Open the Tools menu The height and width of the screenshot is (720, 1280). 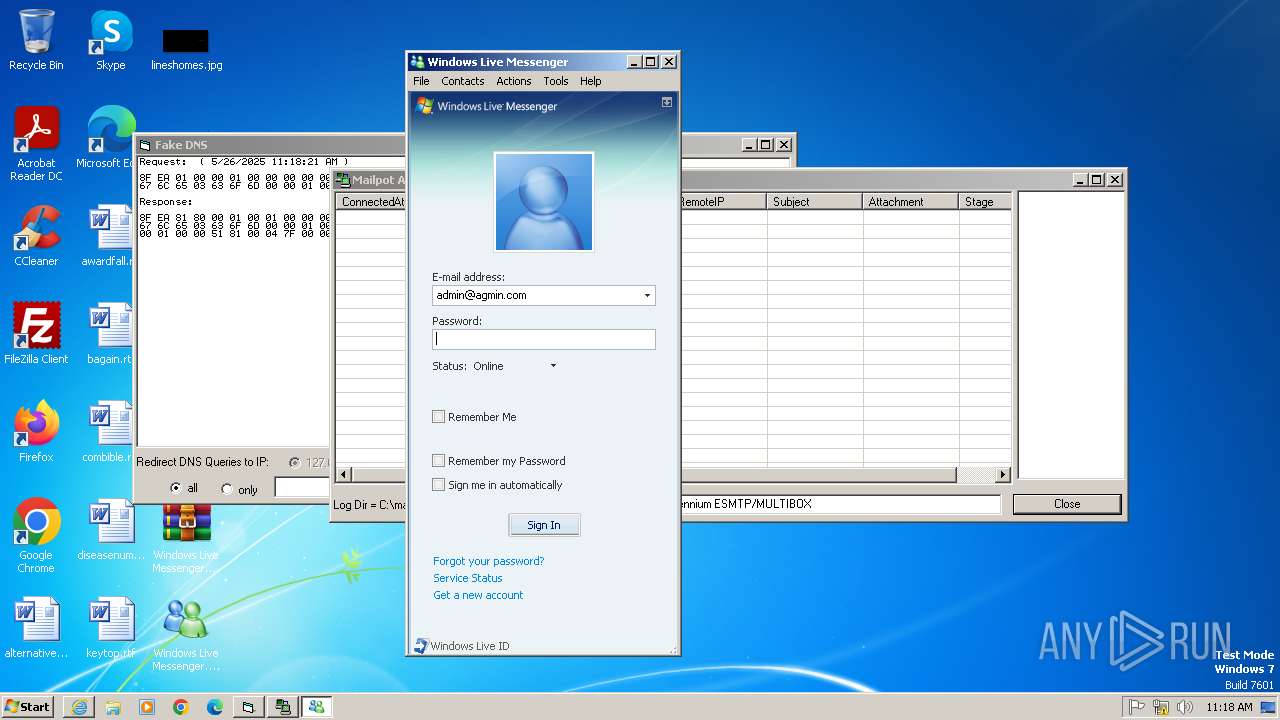coord(556,81)
